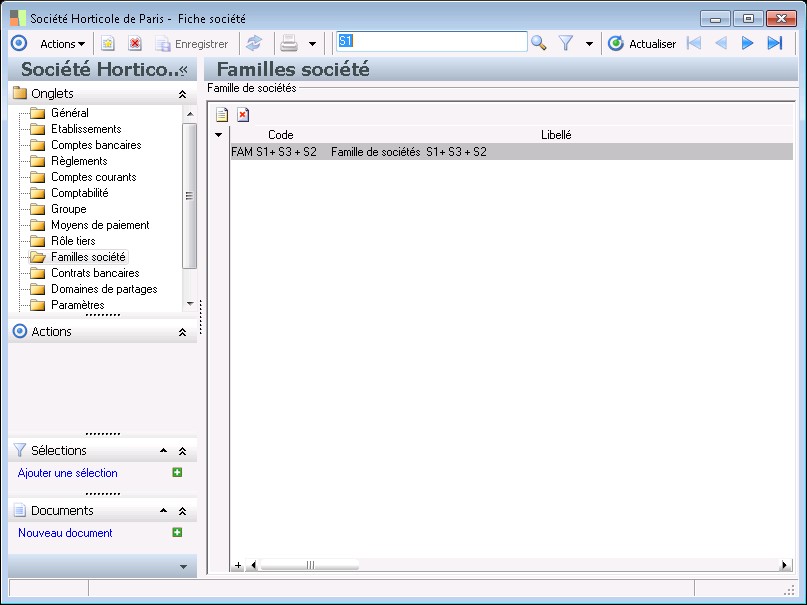Open the Actions dropdown menu
This screenshot has height=605, width=807.
tap(62, 43)
